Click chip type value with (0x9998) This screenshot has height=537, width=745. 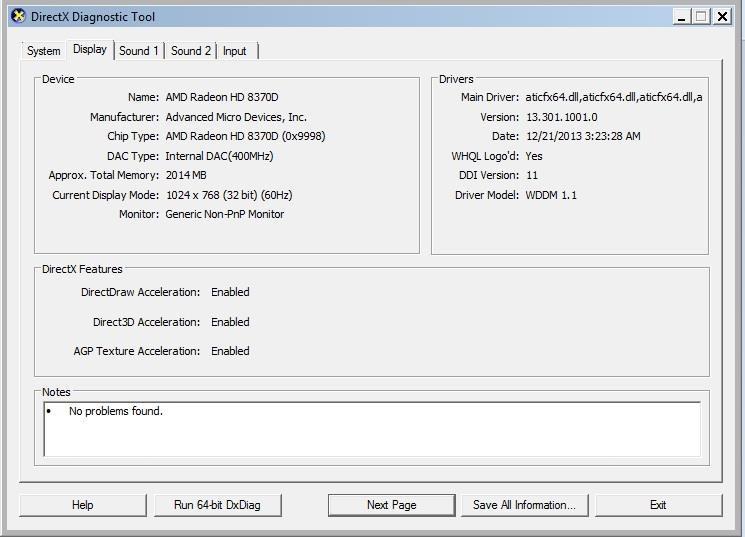tap(245, 136)
